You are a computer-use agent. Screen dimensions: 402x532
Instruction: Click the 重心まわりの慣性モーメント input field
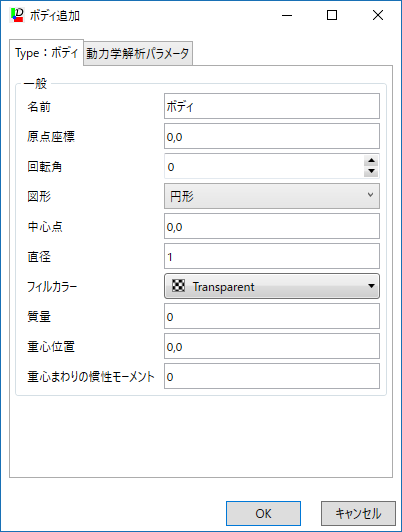[272, 376]
